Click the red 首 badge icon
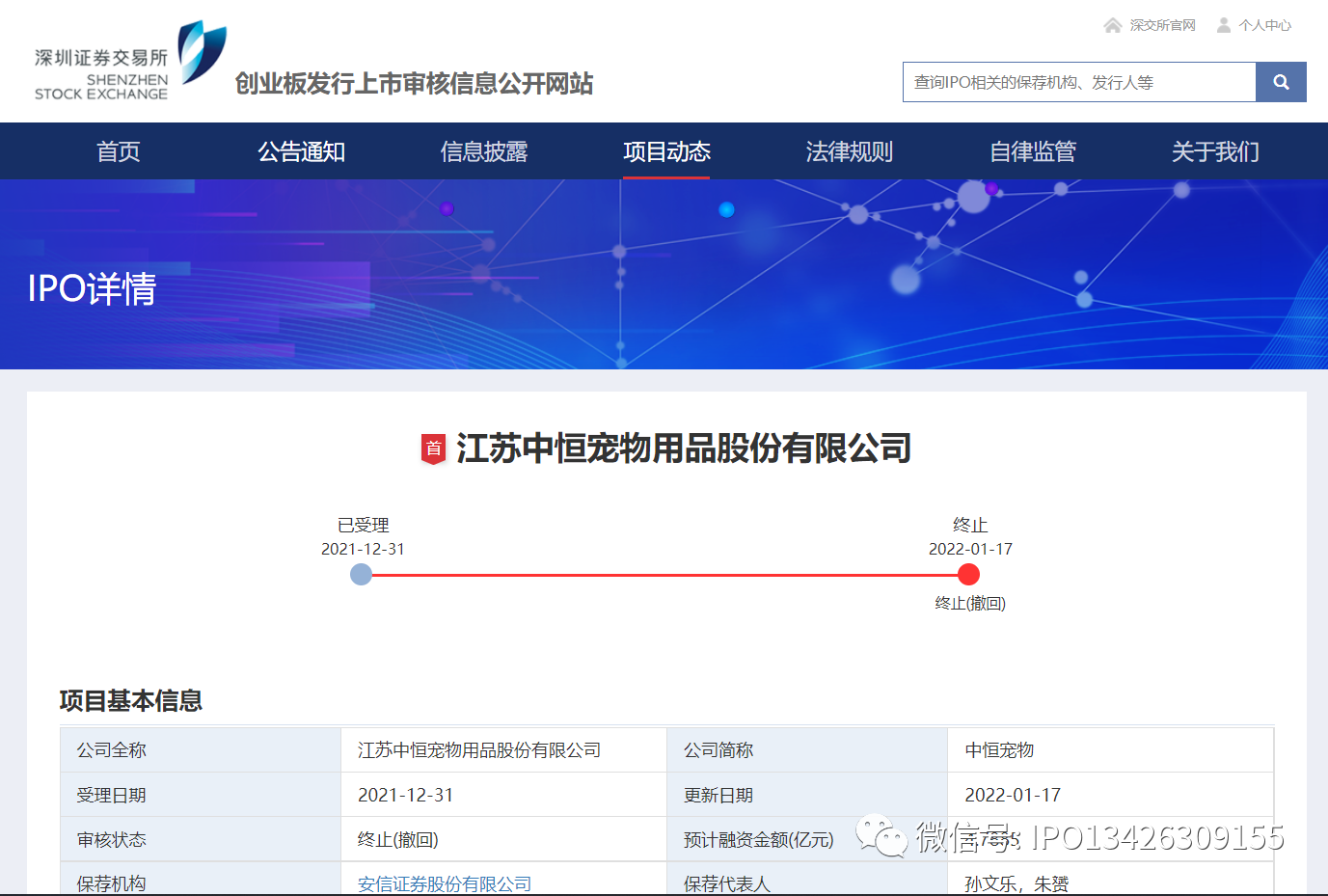Image resolution: width=1328 pixels, height=896 pixels. tap(433, 448)
